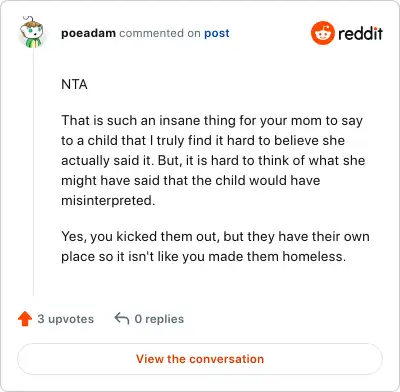Click the line starting "Yes, you kicked"
The height and width of the screenshot is (392, 400).
215,237
